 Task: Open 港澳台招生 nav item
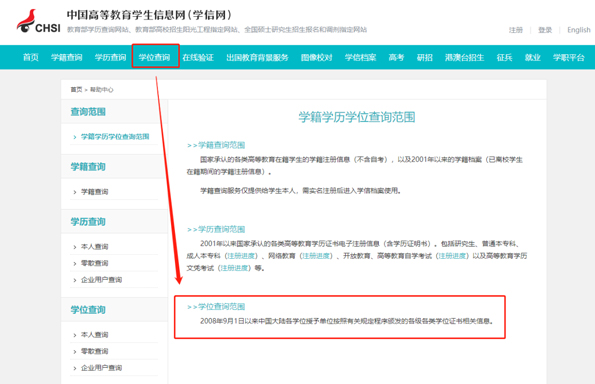(x=464, y=57)
